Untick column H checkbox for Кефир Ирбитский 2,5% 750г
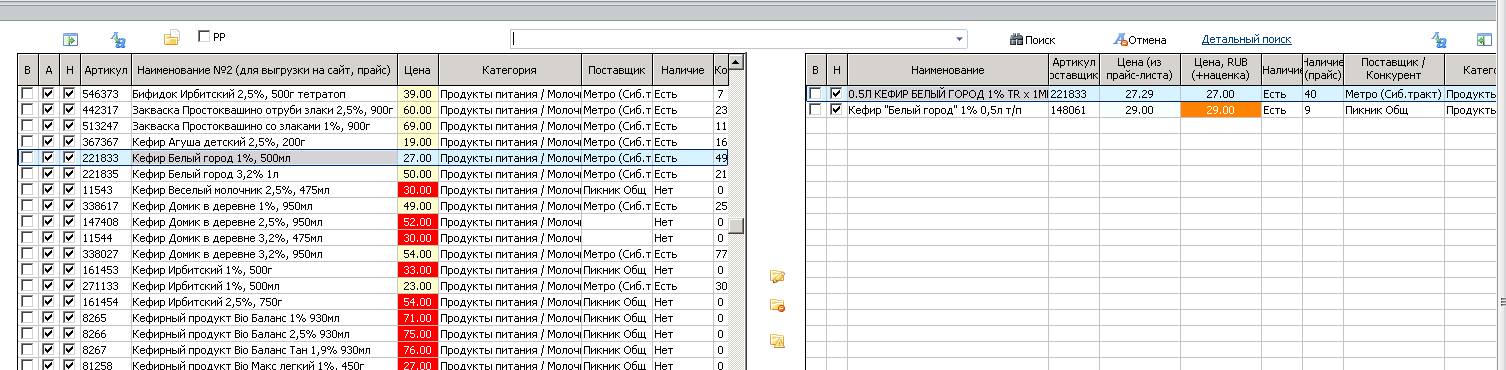Image resolution: width=1506 pixels, height=370 pixels. [x=69, y=302]
